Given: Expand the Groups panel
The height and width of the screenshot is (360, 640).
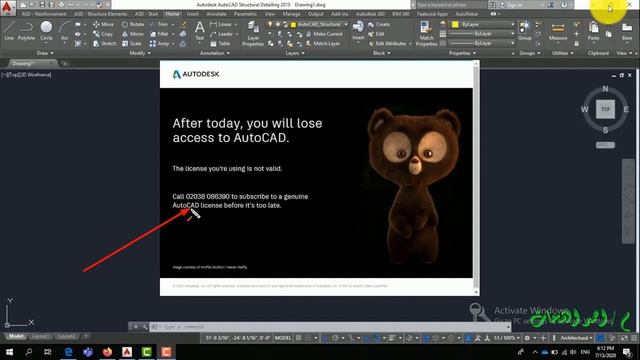Looking at the screenshot, I should 529,53.
